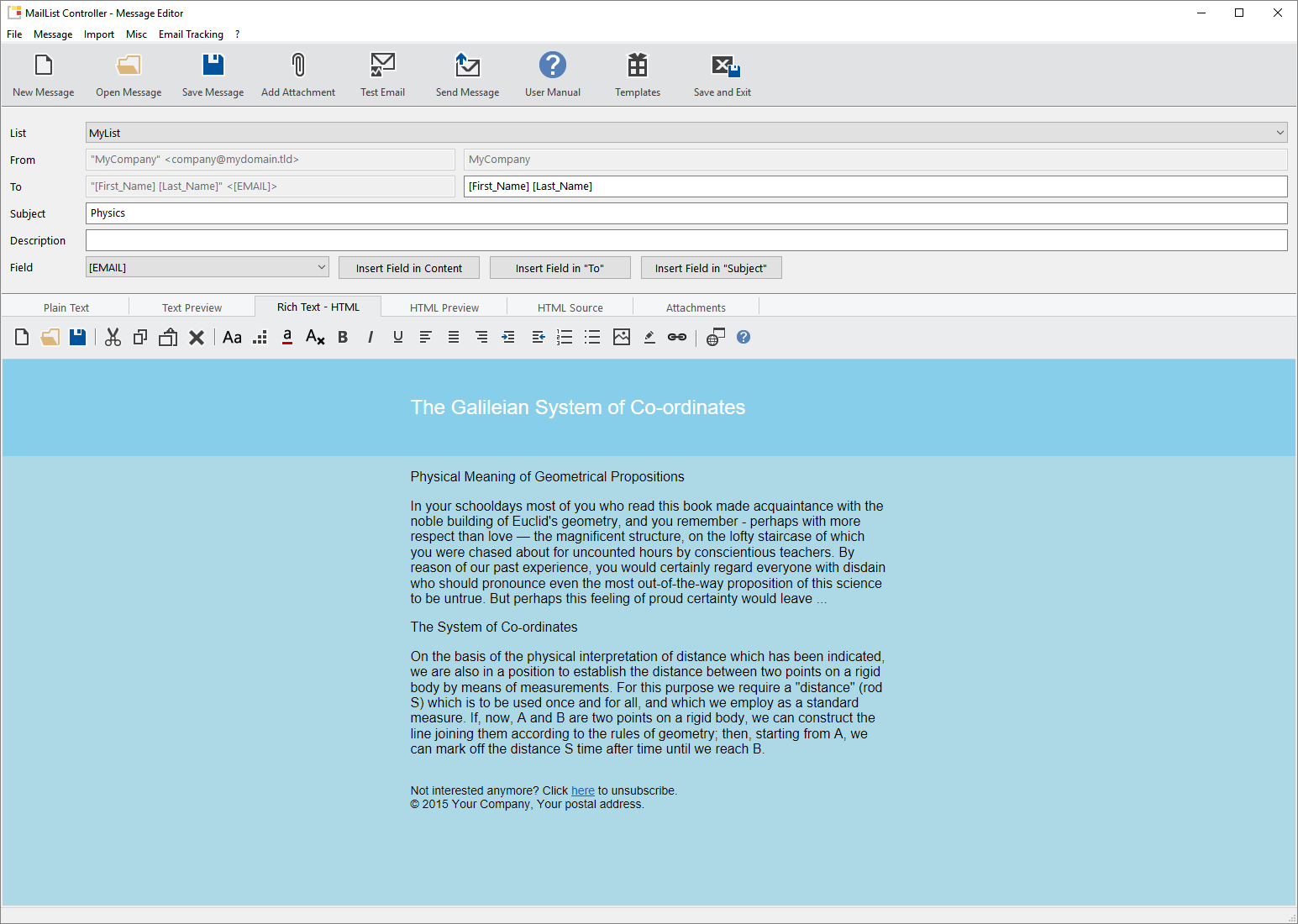Click the Add Attachment paperclip icon

coord(298,66)
